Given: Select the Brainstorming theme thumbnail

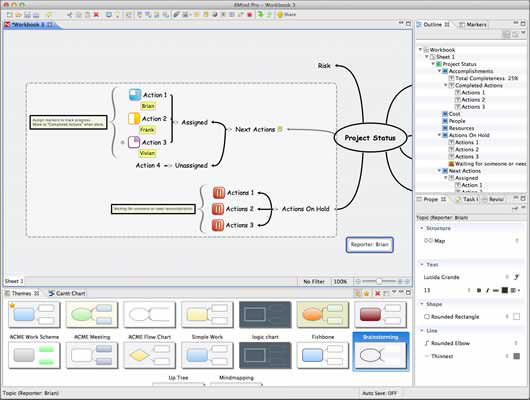Looking at the screenshot, I should coord(381,352).
